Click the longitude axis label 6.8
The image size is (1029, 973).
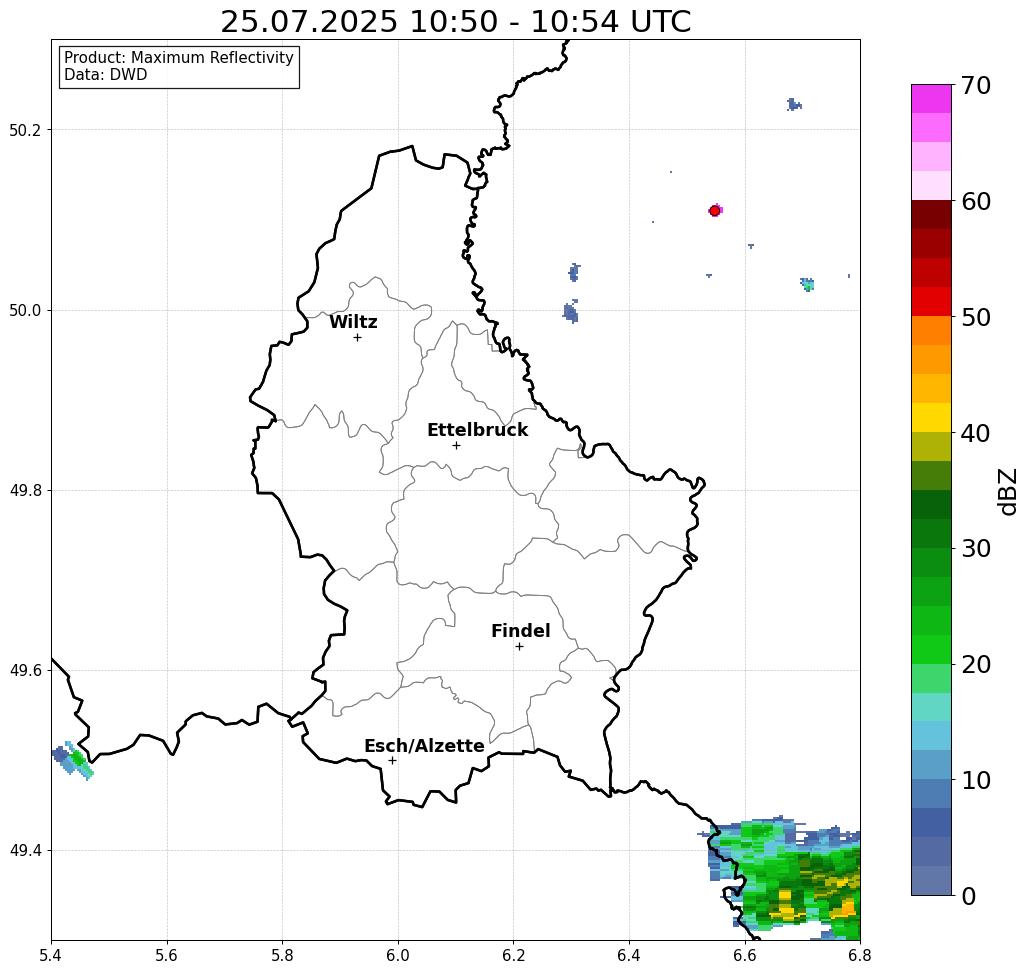[x=860, y=955]
